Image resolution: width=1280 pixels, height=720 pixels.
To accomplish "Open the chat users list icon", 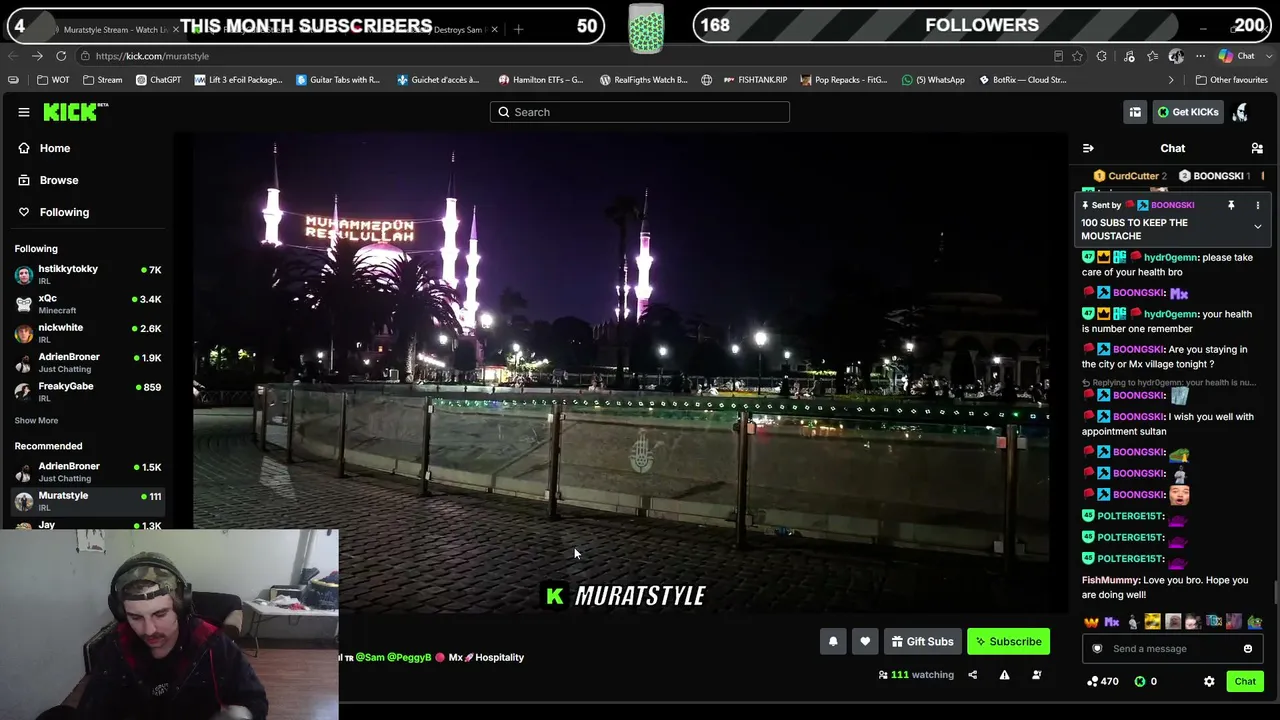I will click(x=1257, y=148).
